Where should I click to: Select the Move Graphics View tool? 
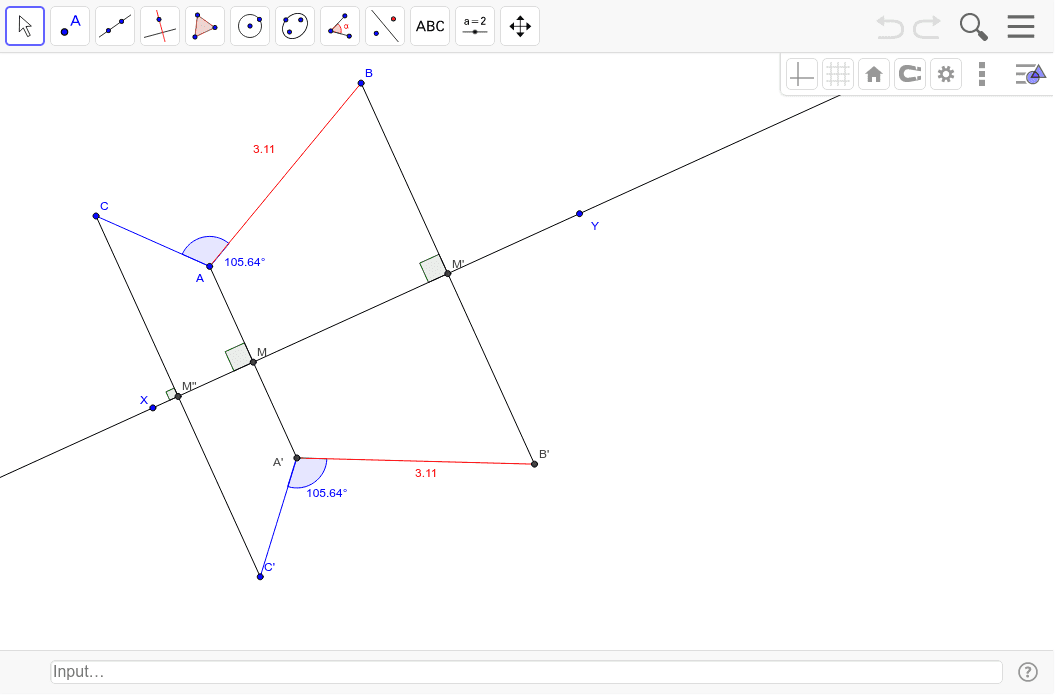(520, 26)
